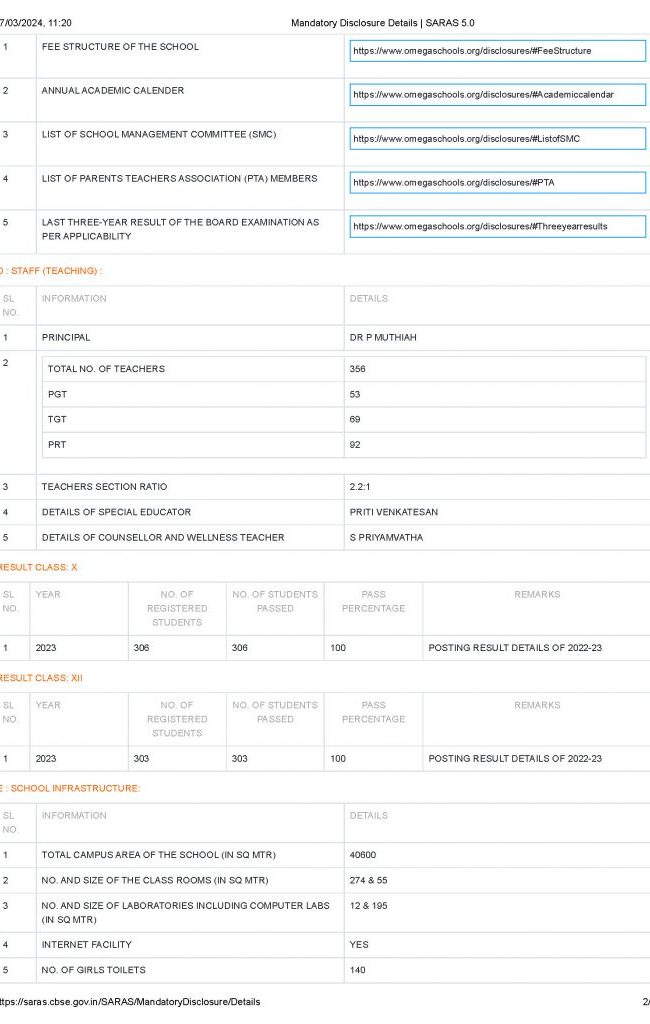Click the Total No. of Teachers value 356
650x1024 pixels.
coord(357,369)
